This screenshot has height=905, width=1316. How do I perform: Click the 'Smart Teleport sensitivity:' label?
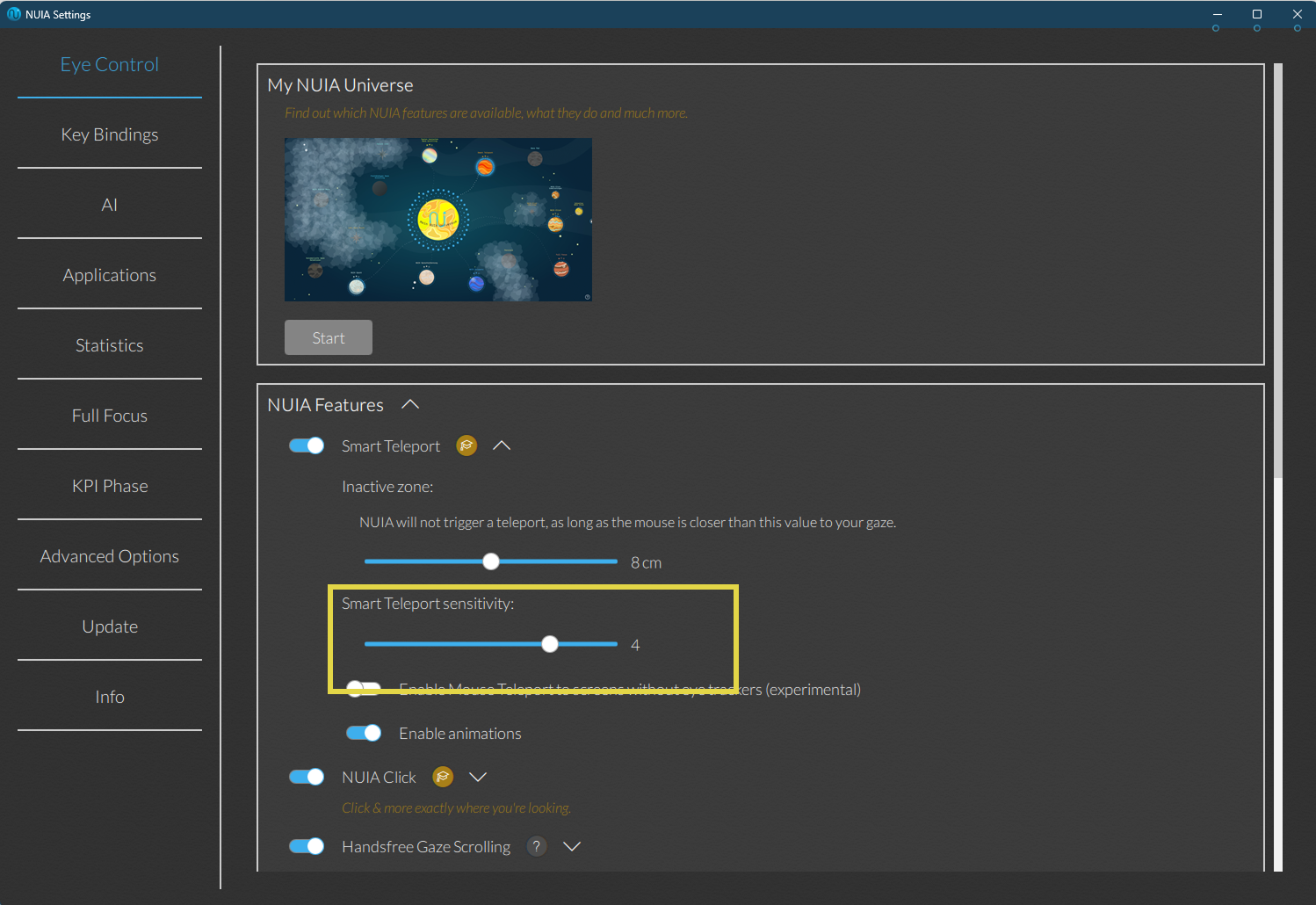pos(428,604)
